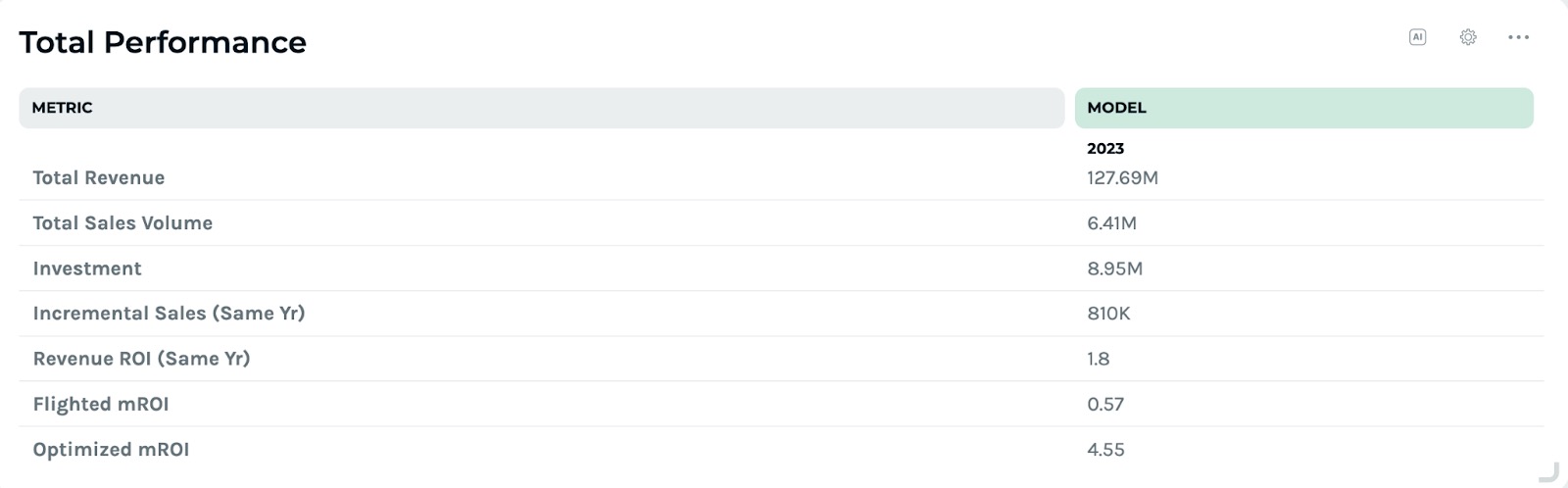Open widget settings gear icon
The image size is (1568, 488).
coord(1468,37)
